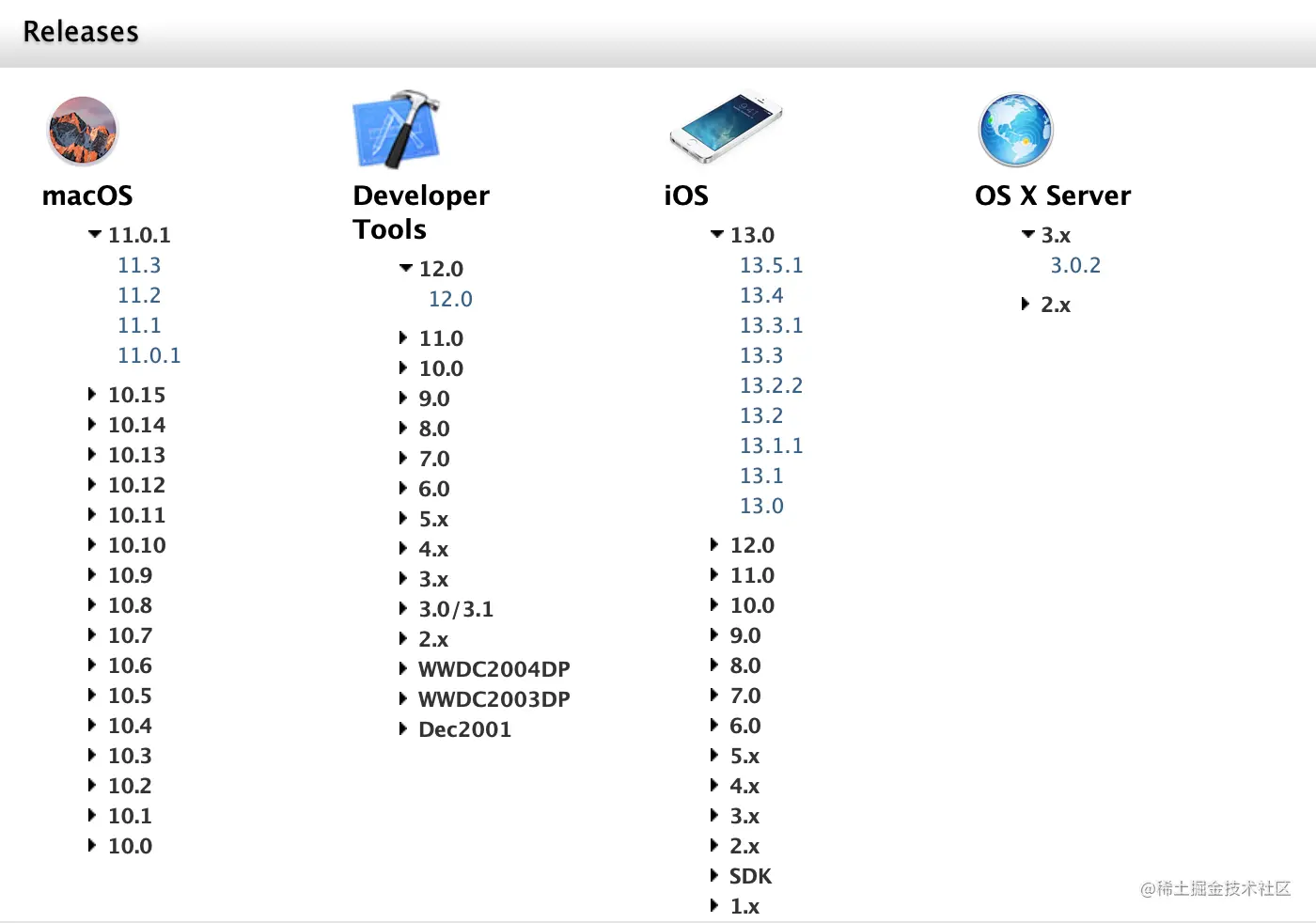Open the iOS 13.4 release link
Viewport: 1316px width, 923px height.
[761, 295]
